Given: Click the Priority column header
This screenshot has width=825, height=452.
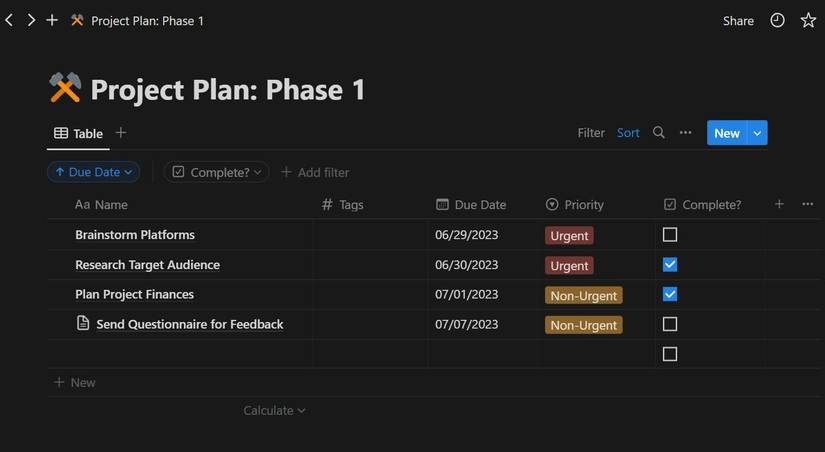Looking at the screenshot, I should tap(584, 204).
